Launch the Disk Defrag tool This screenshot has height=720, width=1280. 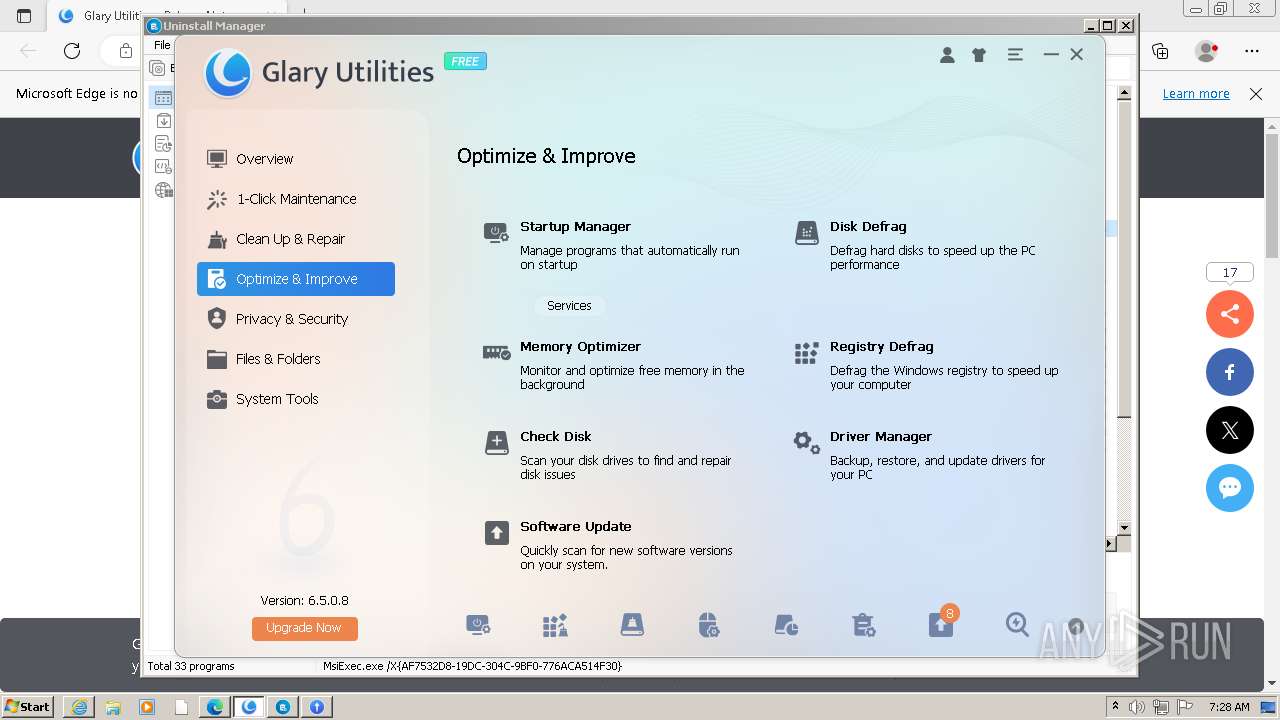(x=868, y=227)
